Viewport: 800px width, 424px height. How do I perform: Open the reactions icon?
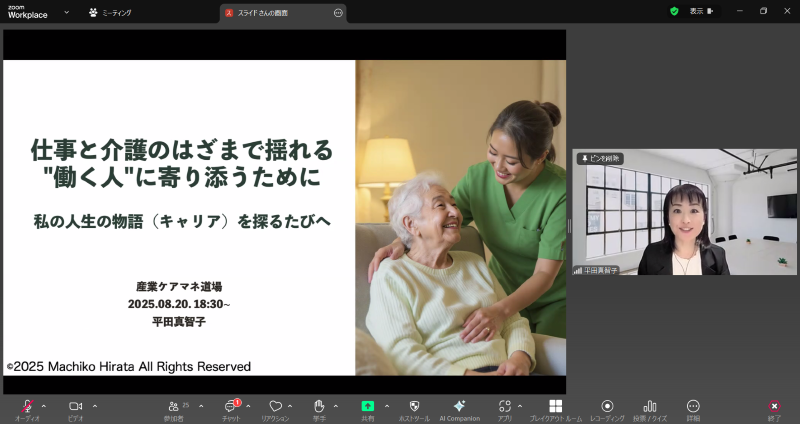275,406
